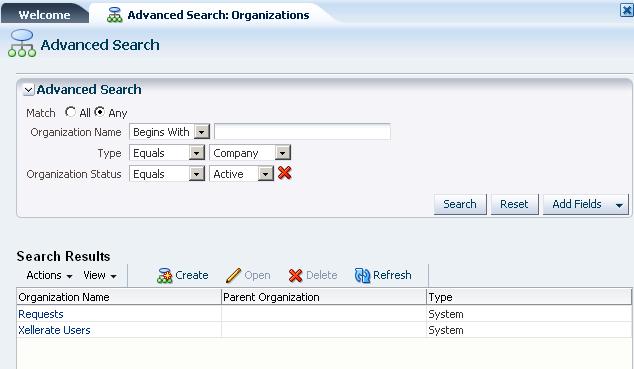
Task: Click the Open pencil icon
Action: coord(233,276)
